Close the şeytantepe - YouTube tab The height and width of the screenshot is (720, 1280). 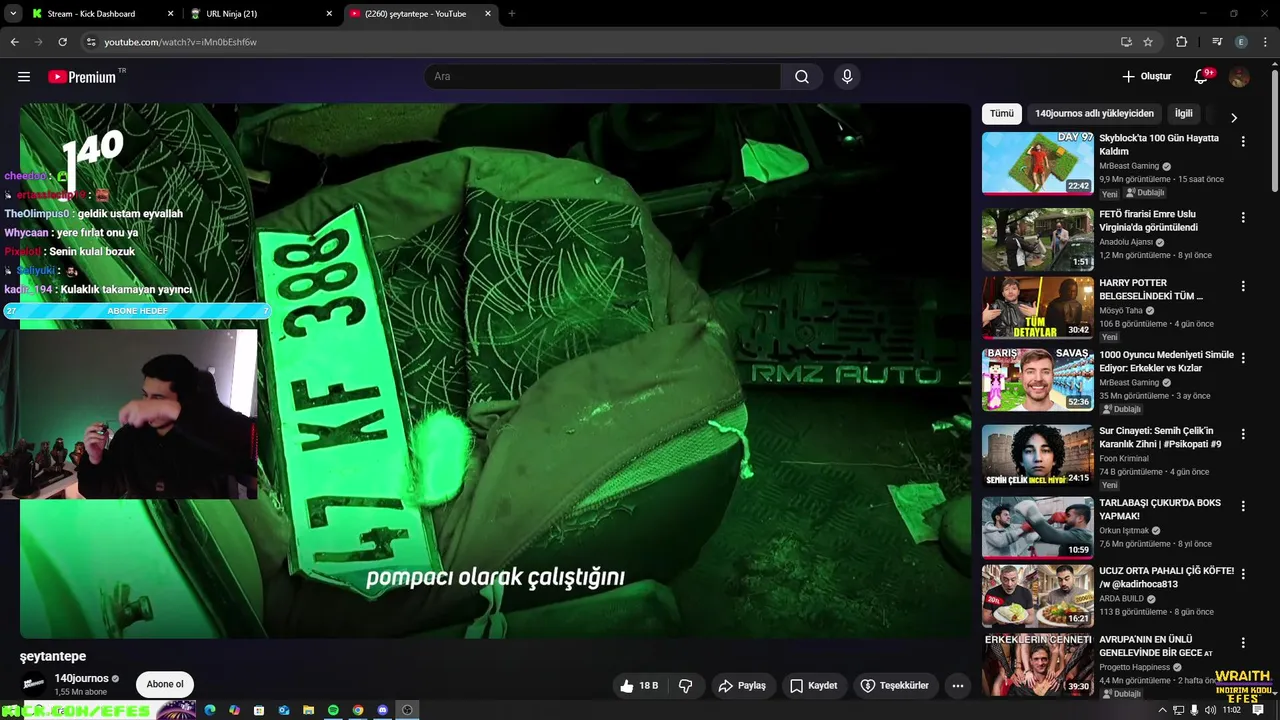click(x=488, y=14)
